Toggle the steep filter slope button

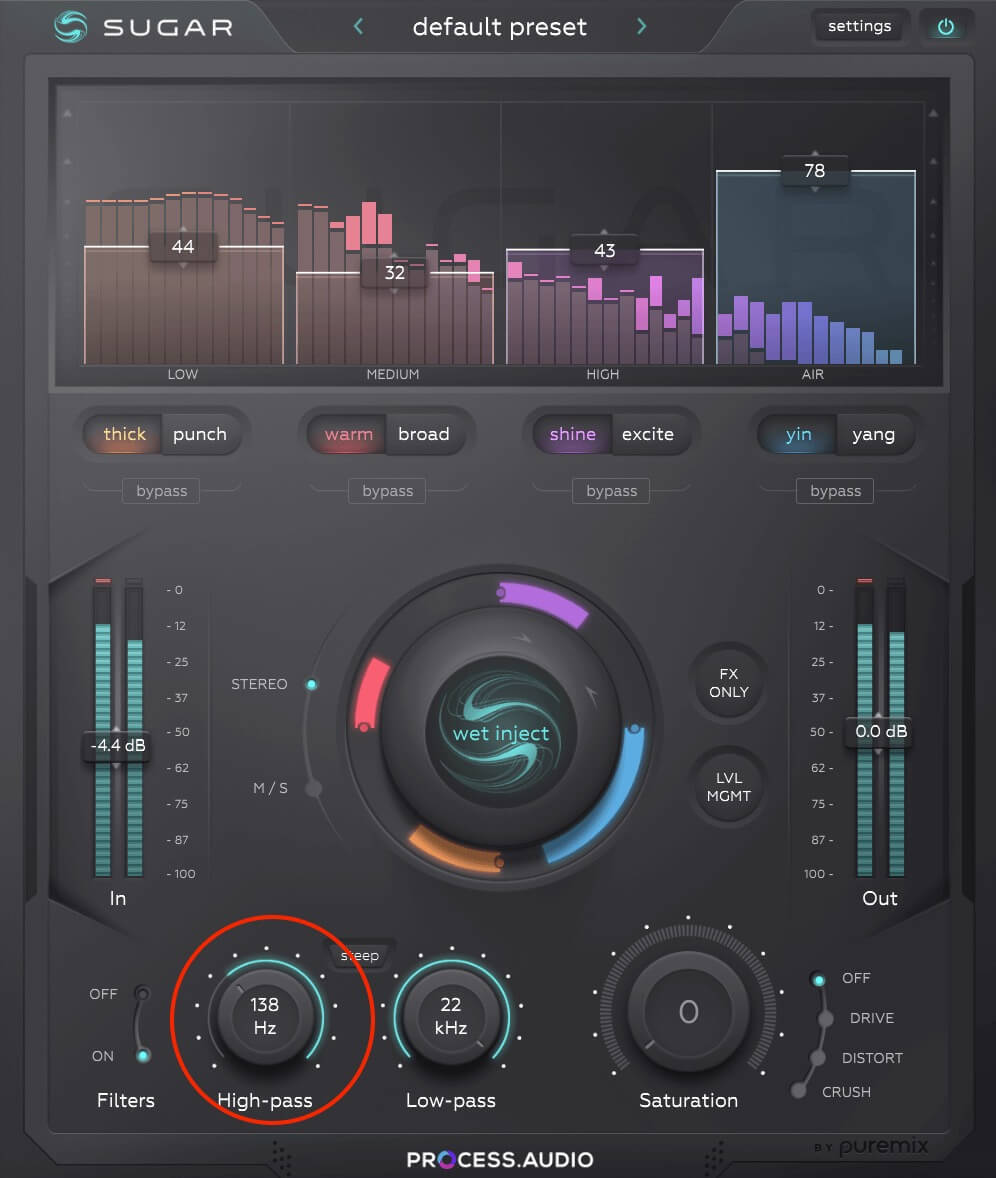point(360,956)
